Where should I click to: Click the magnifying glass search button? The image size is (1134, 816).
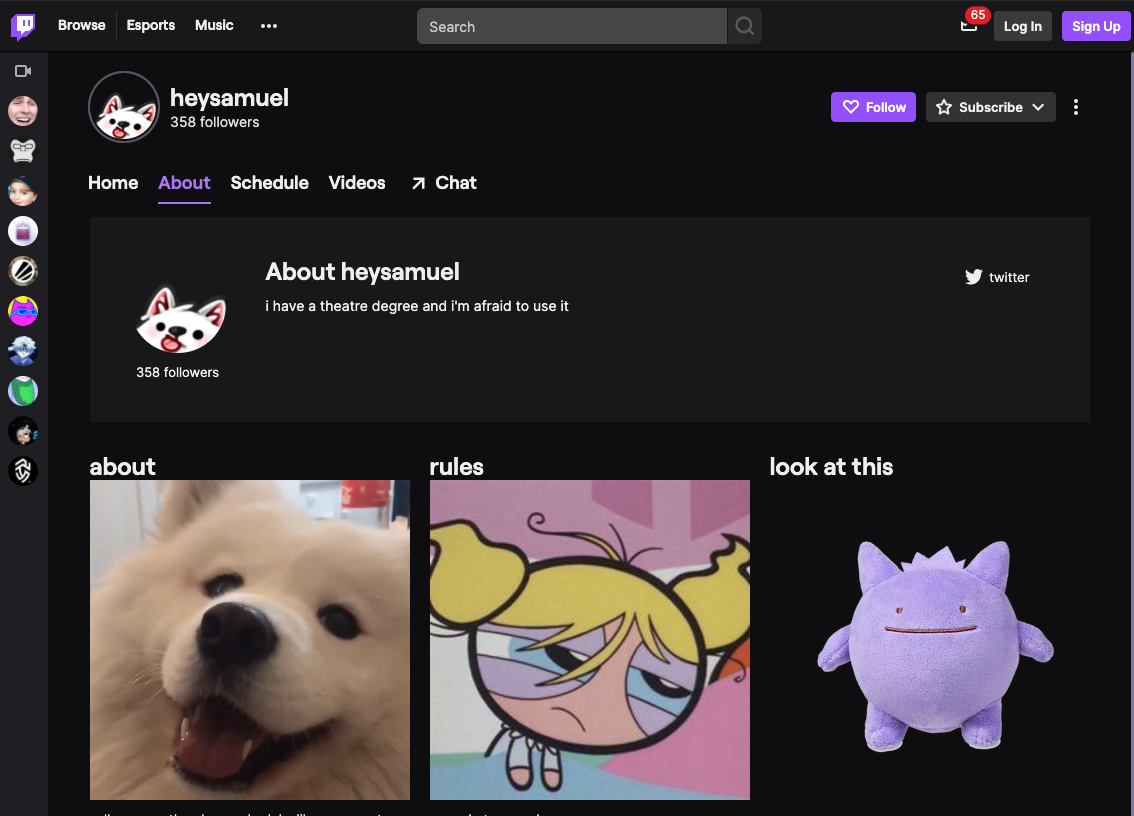(x=744, y=27)
